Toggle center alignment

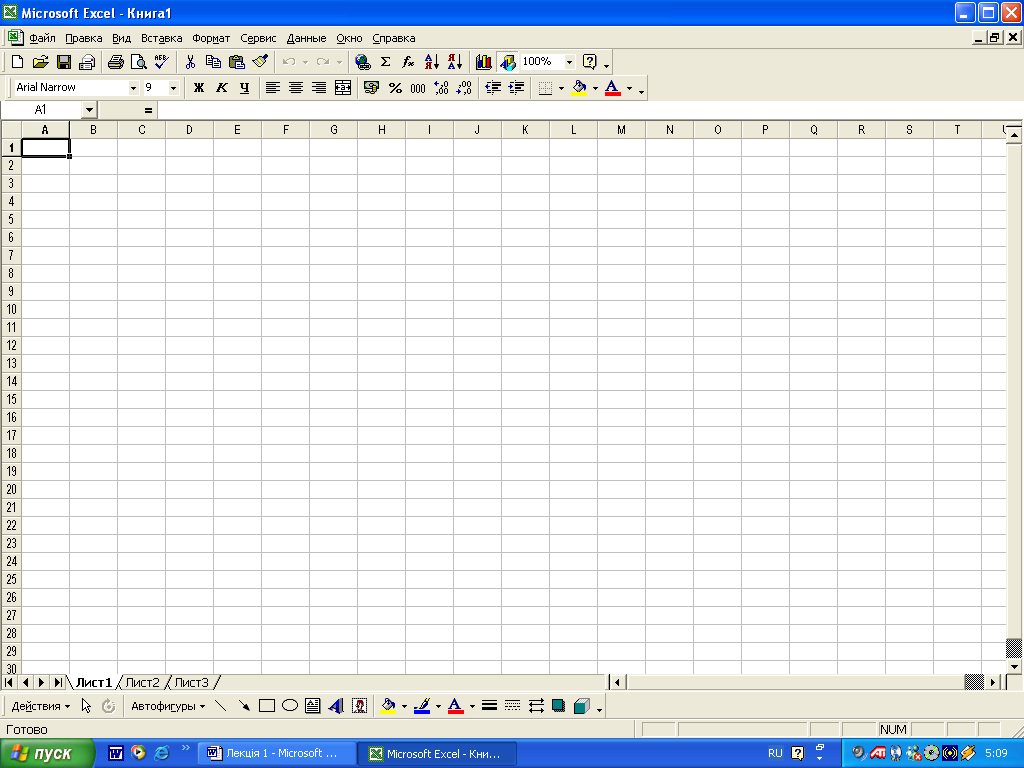(296, 88)
